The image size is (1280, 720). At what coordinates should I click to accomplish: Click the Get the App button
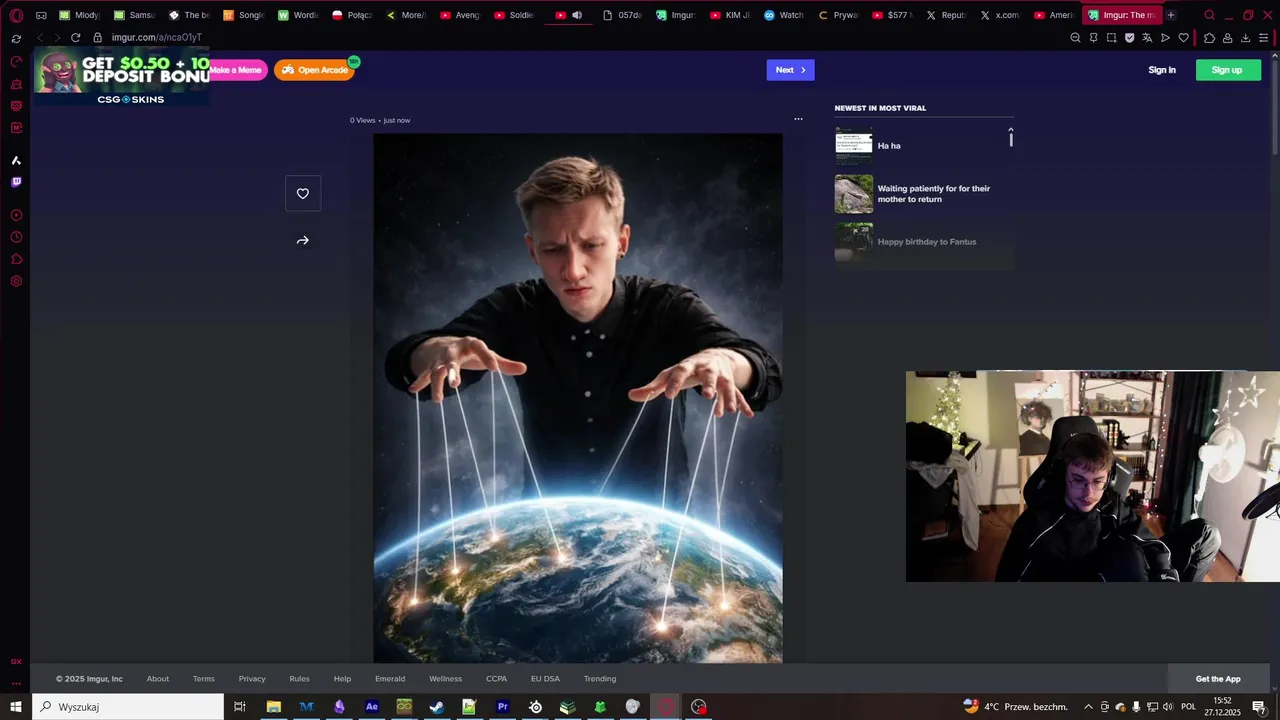coord(1218,679)
